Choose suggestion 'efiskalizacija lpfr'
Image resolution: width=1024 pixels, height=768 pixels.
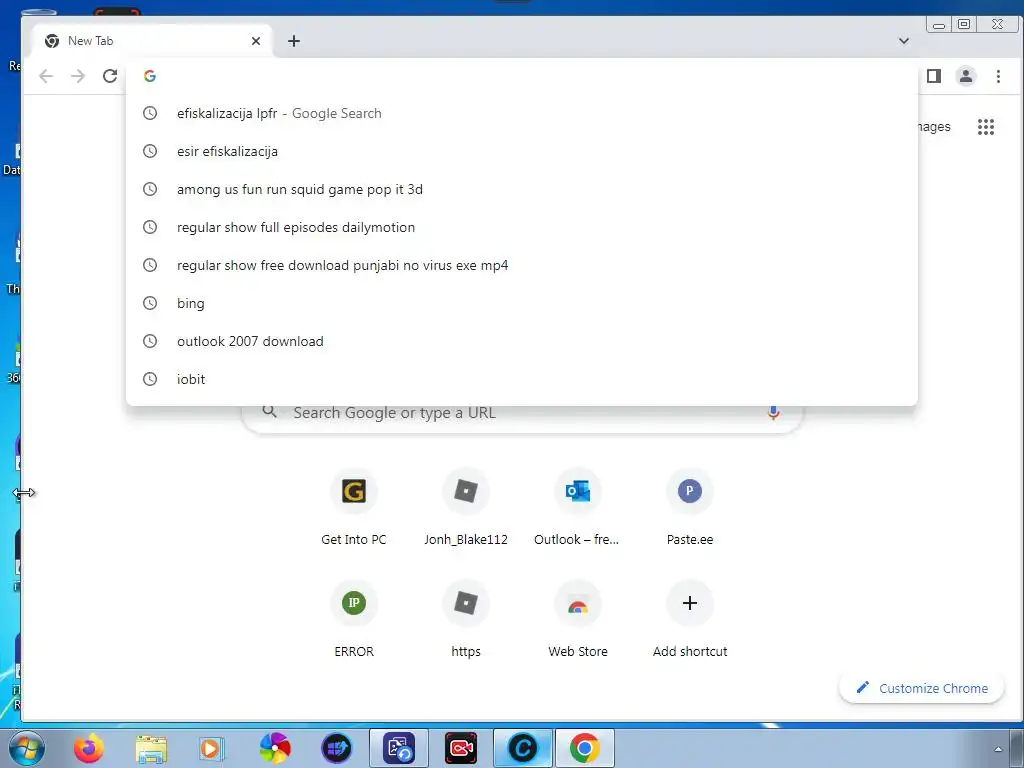[522, 114]
